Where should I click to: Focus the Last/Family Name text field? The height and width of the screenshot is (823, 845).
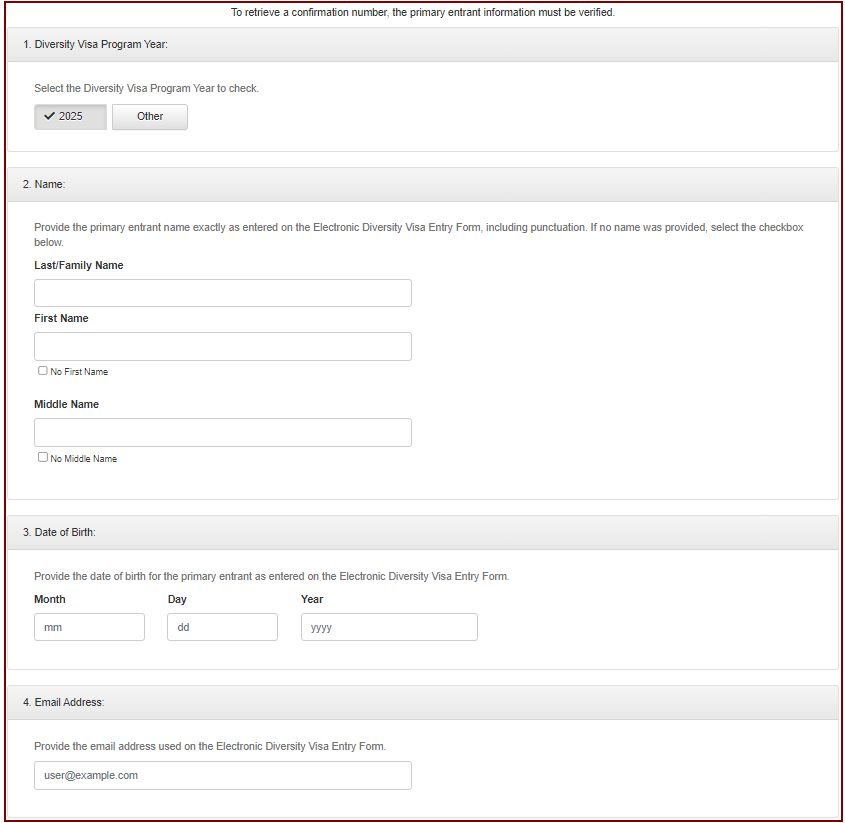point(223,293)
